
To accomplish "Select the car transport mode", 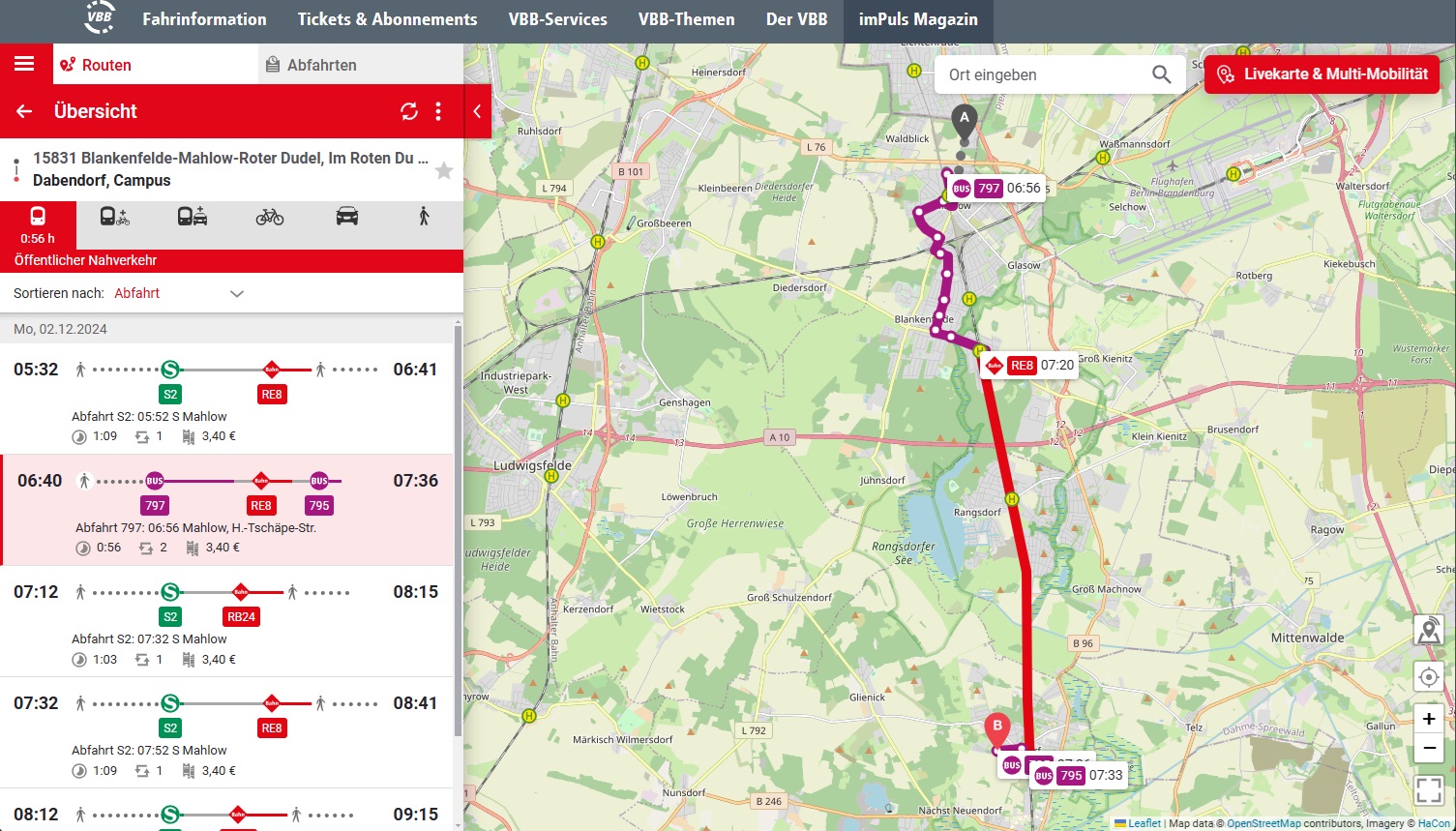I will pyautogui.click(x=347, y=217).
